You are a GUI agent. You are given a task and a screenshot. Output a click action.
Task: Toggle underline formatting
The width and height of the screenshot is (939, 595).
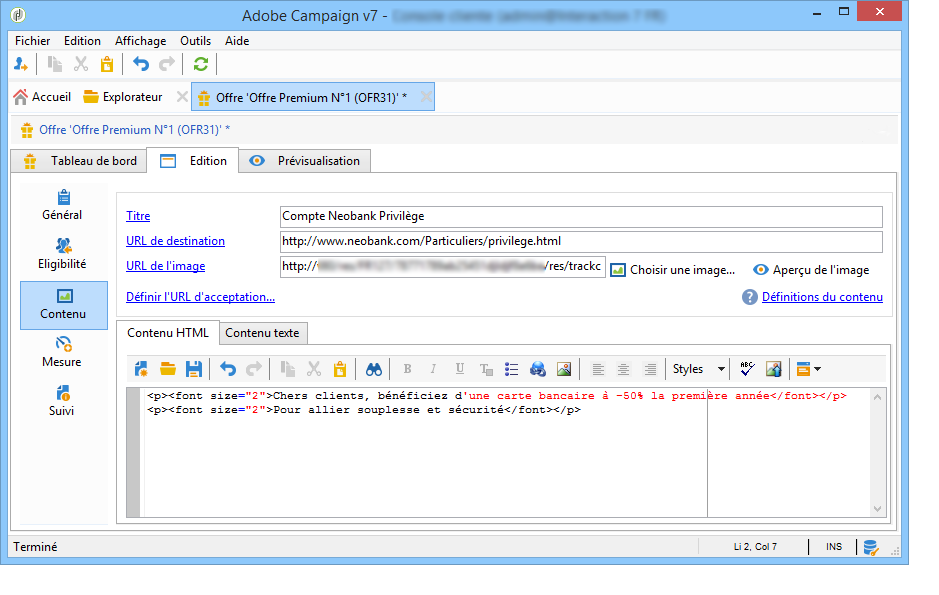tap(459, 369)
